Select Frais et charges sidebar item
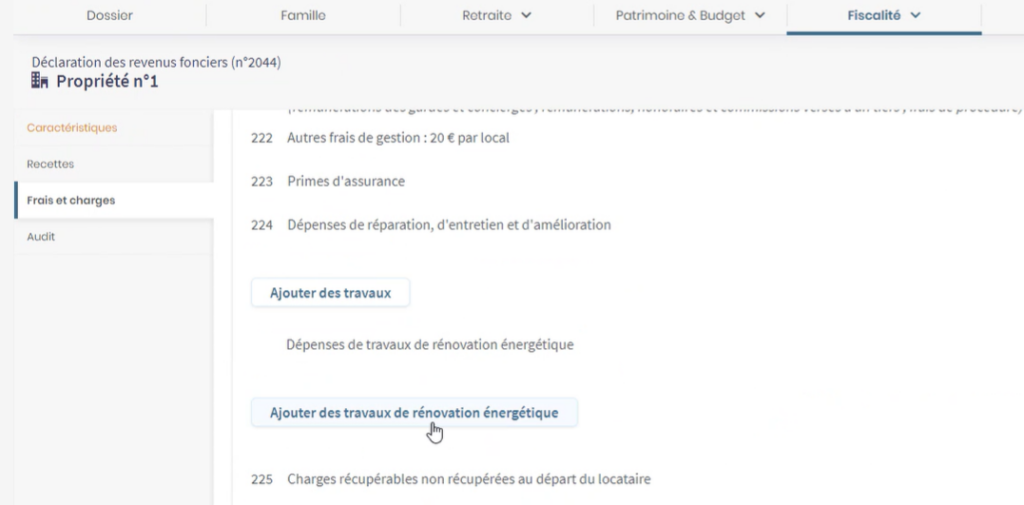This screenshot has height=505, width=1024. pyautogui.click(x=70, y=200)
